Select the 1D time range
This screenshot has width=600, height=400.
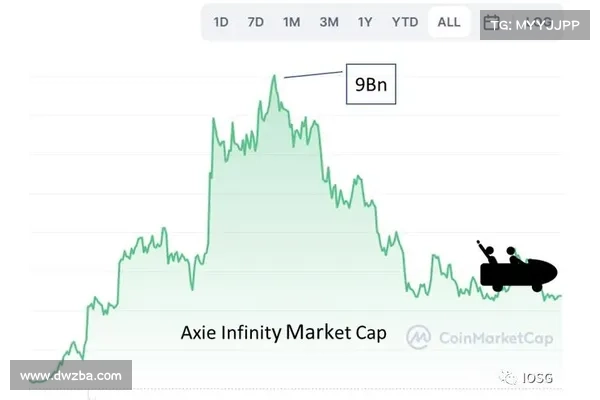click(x=221, y=22)
